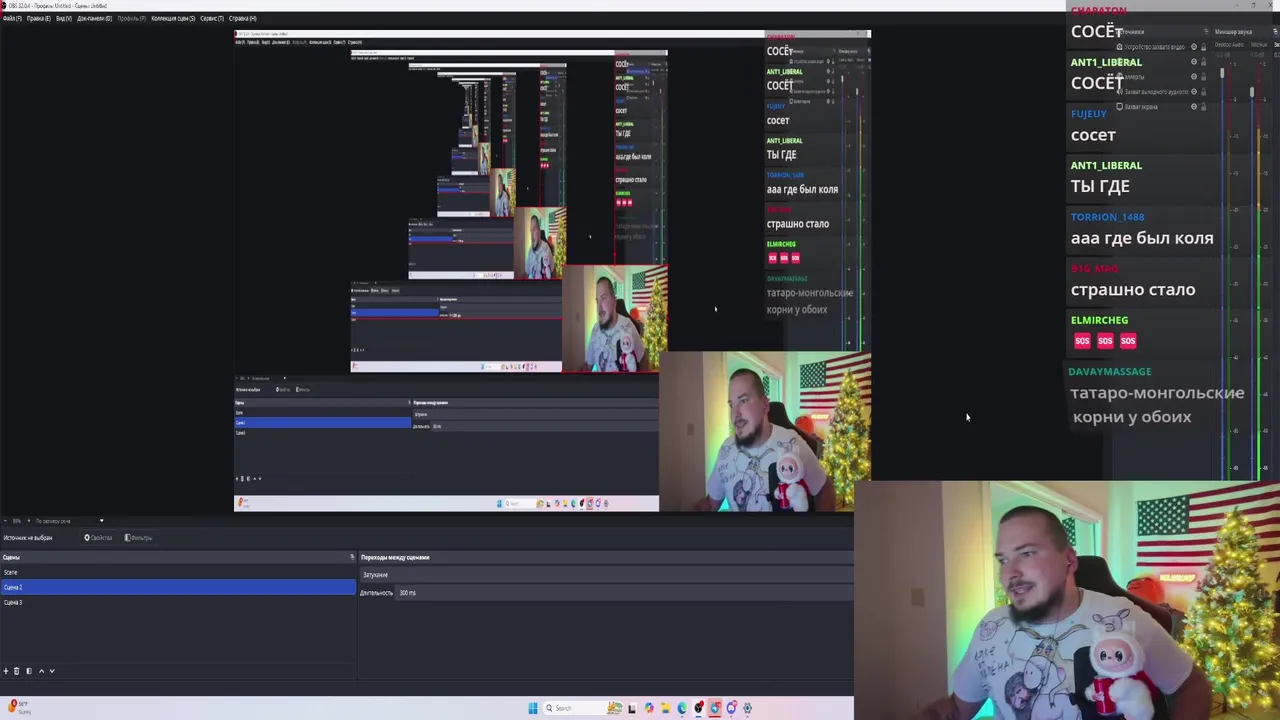Open the Затухание transition dropdown

[x=607, y=575]
